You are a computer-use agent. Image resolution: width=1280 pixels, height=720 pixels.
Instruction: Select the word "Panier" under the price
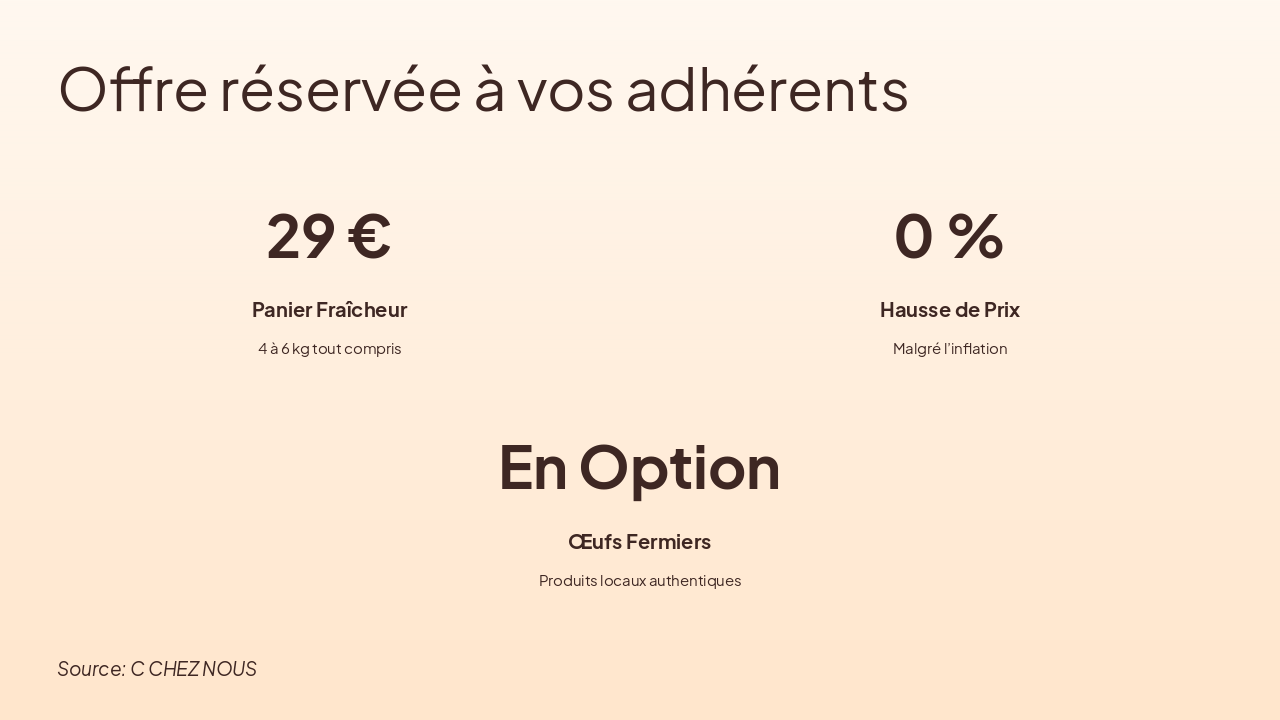(x=281, y=310)
